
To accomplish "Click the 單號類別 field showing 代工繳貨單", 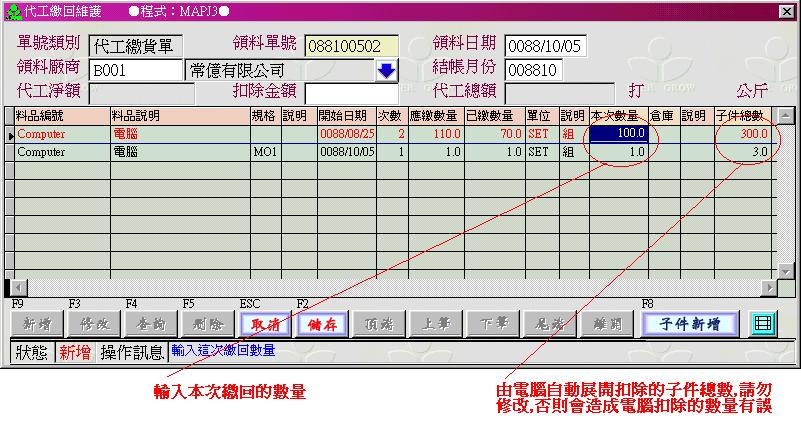I will [136, 47].
